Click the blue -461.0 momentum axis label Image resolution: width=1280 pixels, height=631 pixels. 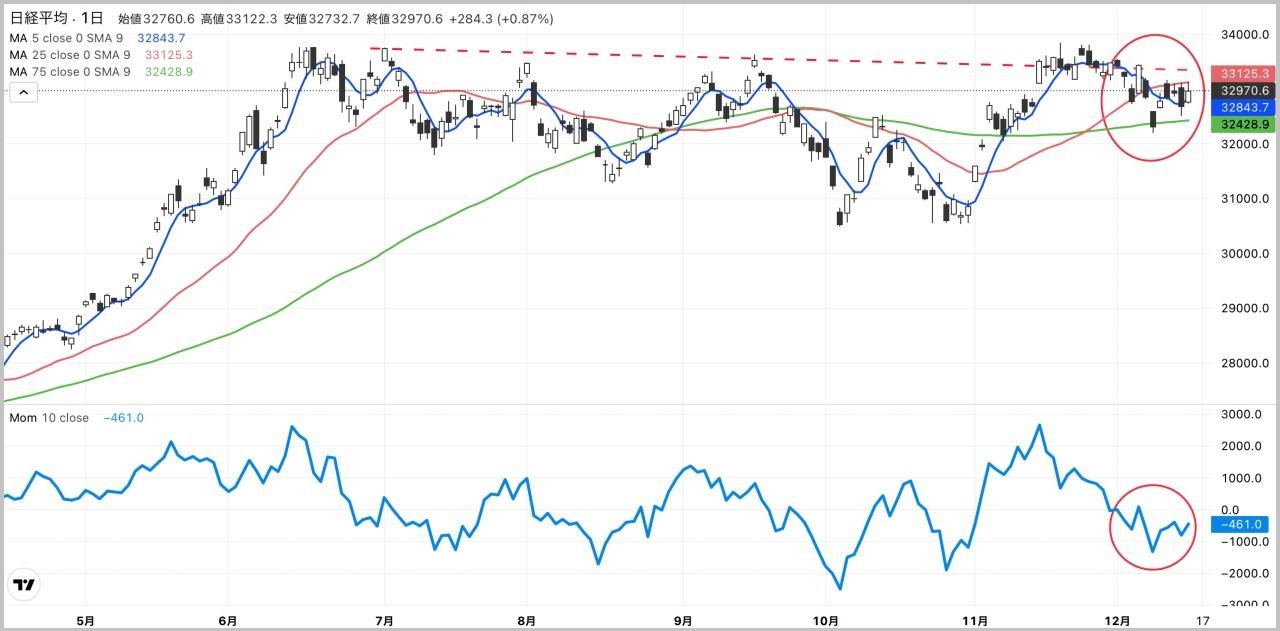click(x=1239, y=524)
